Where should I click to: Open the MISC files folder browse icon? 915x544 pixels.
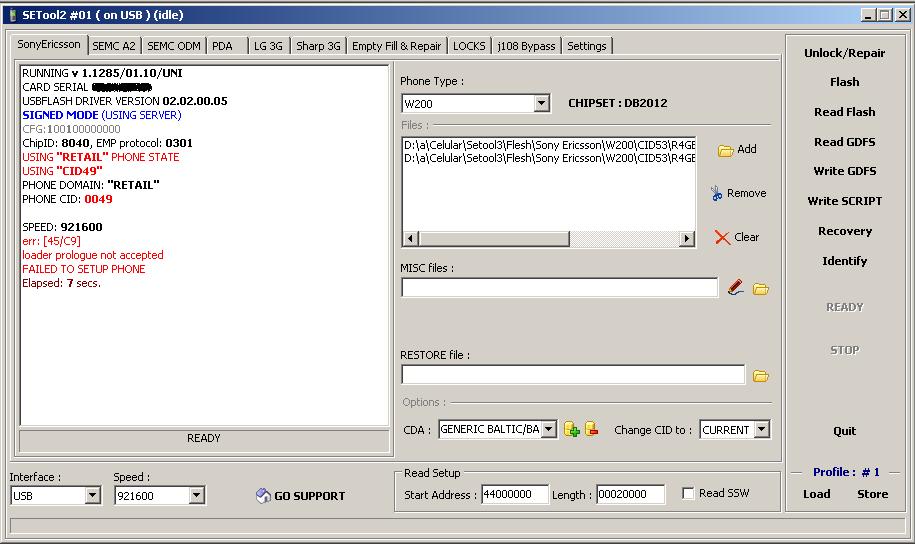point(760,288)
